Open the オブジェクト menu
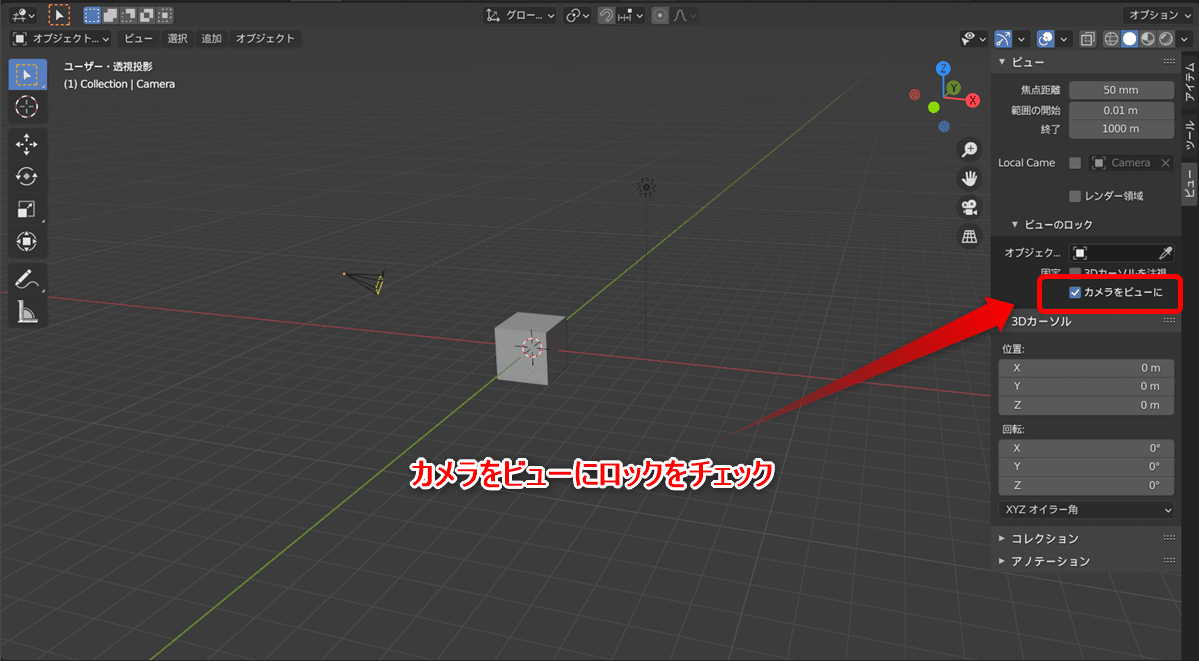The width and height of the screenshot is (1199, 661). (x=265, y=38)
